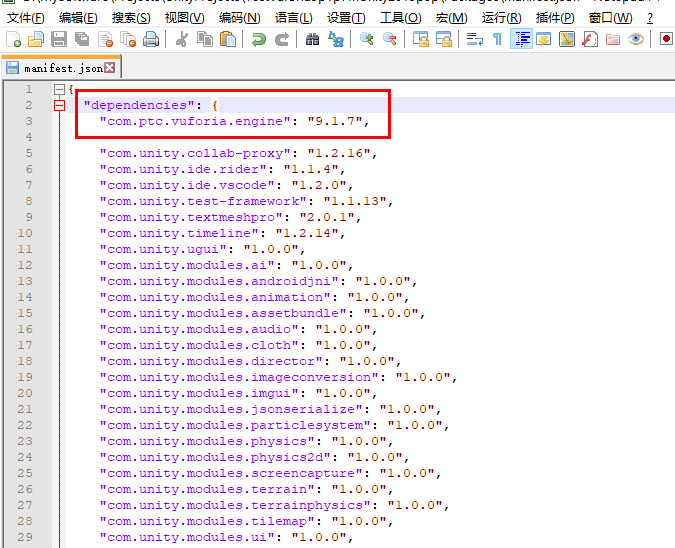This screenshot has height=548, width=675.
Task: Open the 宏(M) menu
Action: pyautogui.click(x=452, y=18)
